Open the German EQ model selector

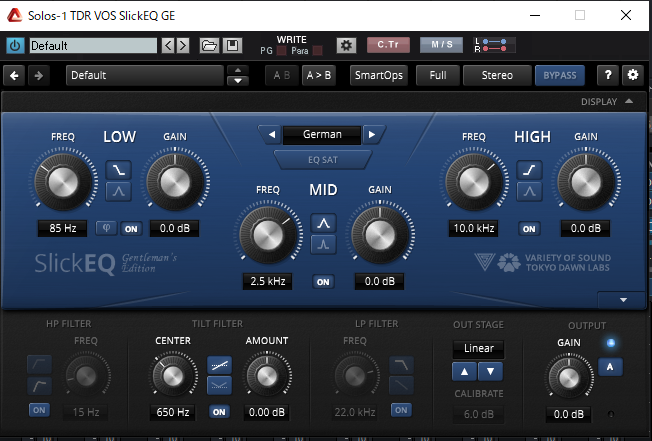pos(322,135)
